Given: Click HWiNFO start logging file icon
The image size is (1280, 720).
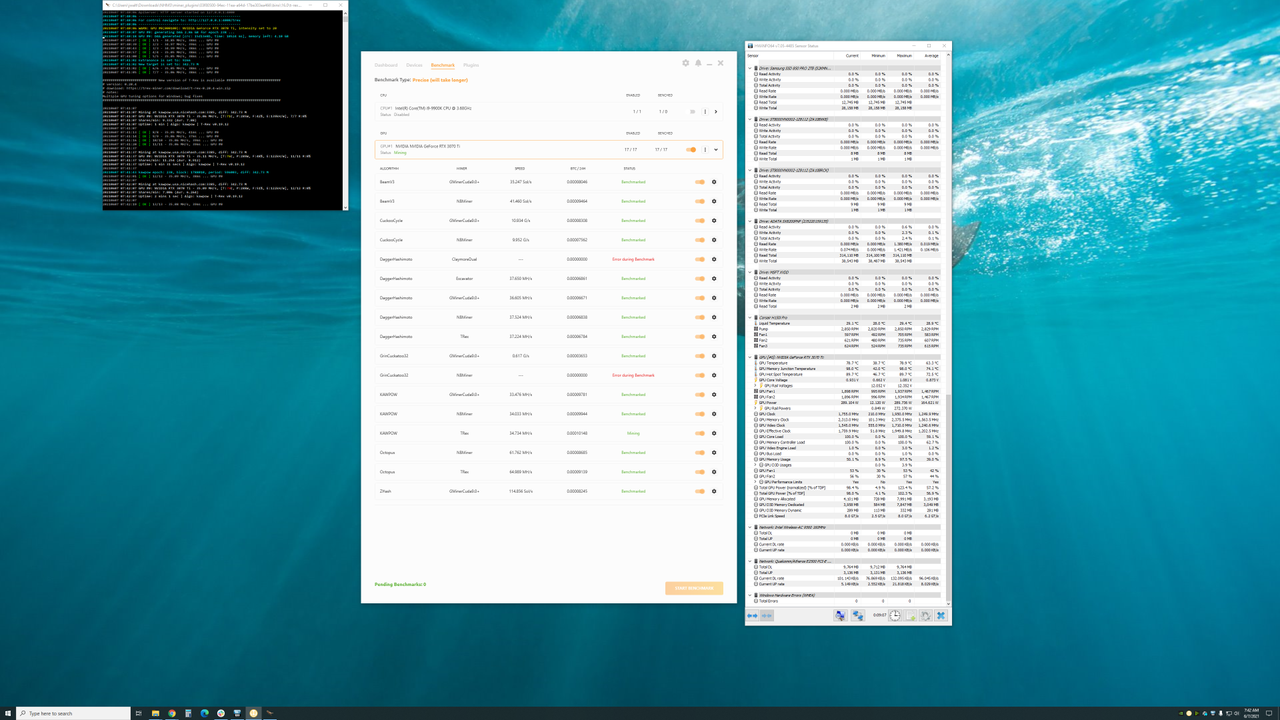Looking at the screenshot, I should coord(910,616).
